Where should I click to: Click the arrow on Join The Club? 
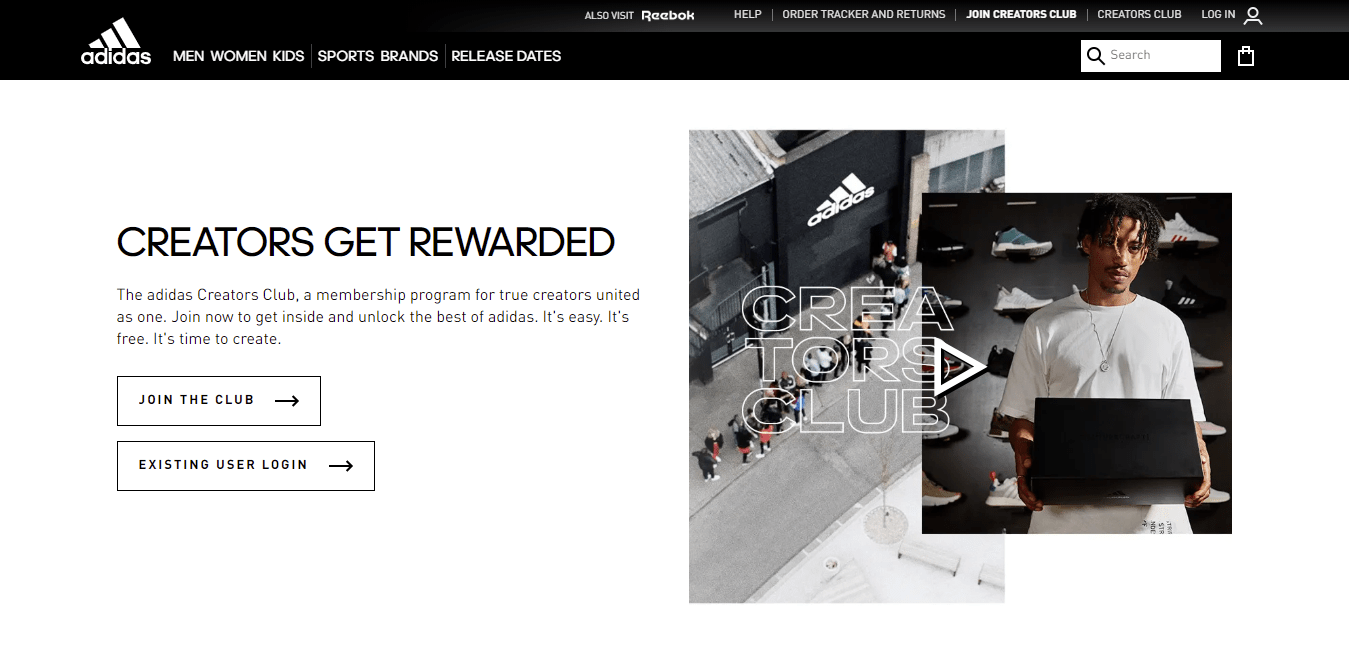287,401
